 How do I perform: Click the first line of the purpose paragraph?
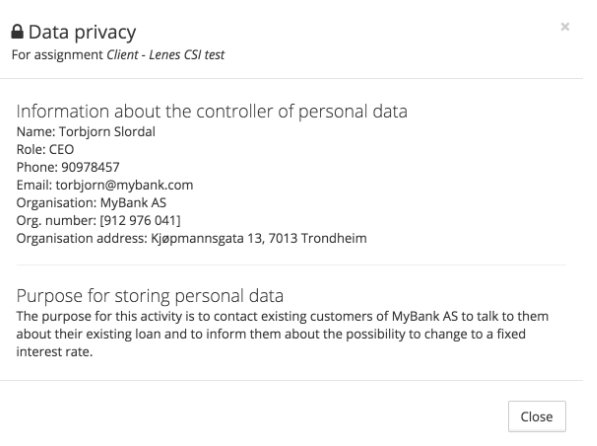[x=283, y=317]
